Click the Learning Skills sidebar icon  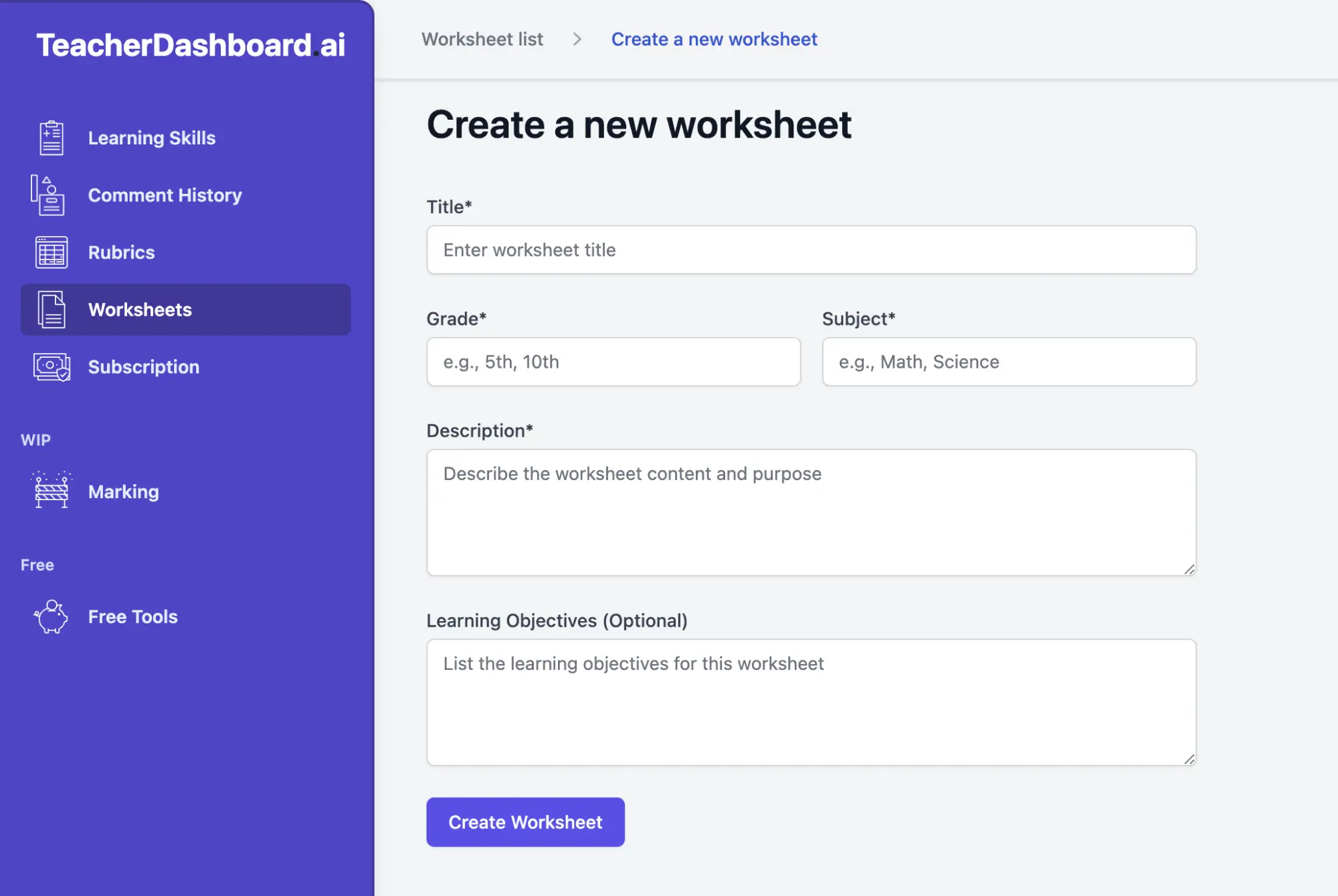coord(51,137)
